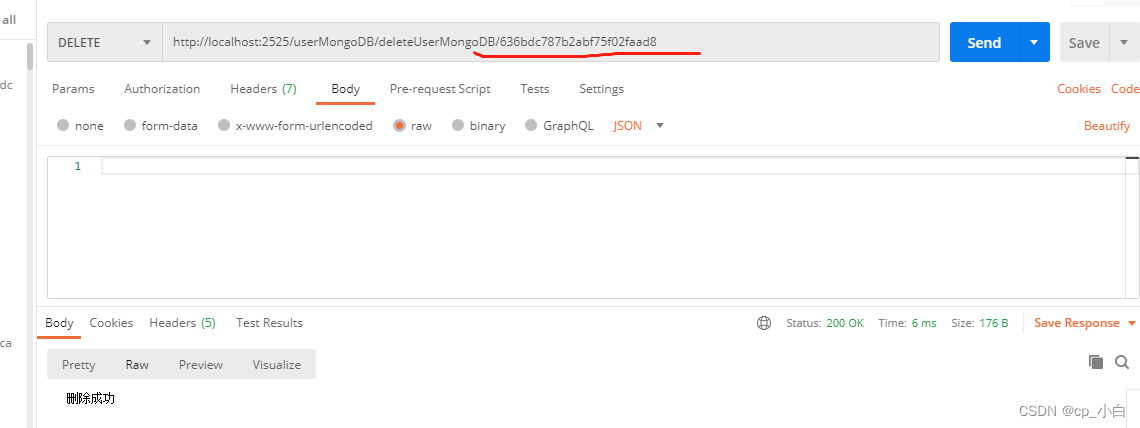This screenshot has width=1140, height=428.
Task: Select the raw body option
Action: [x=412, y=126]
